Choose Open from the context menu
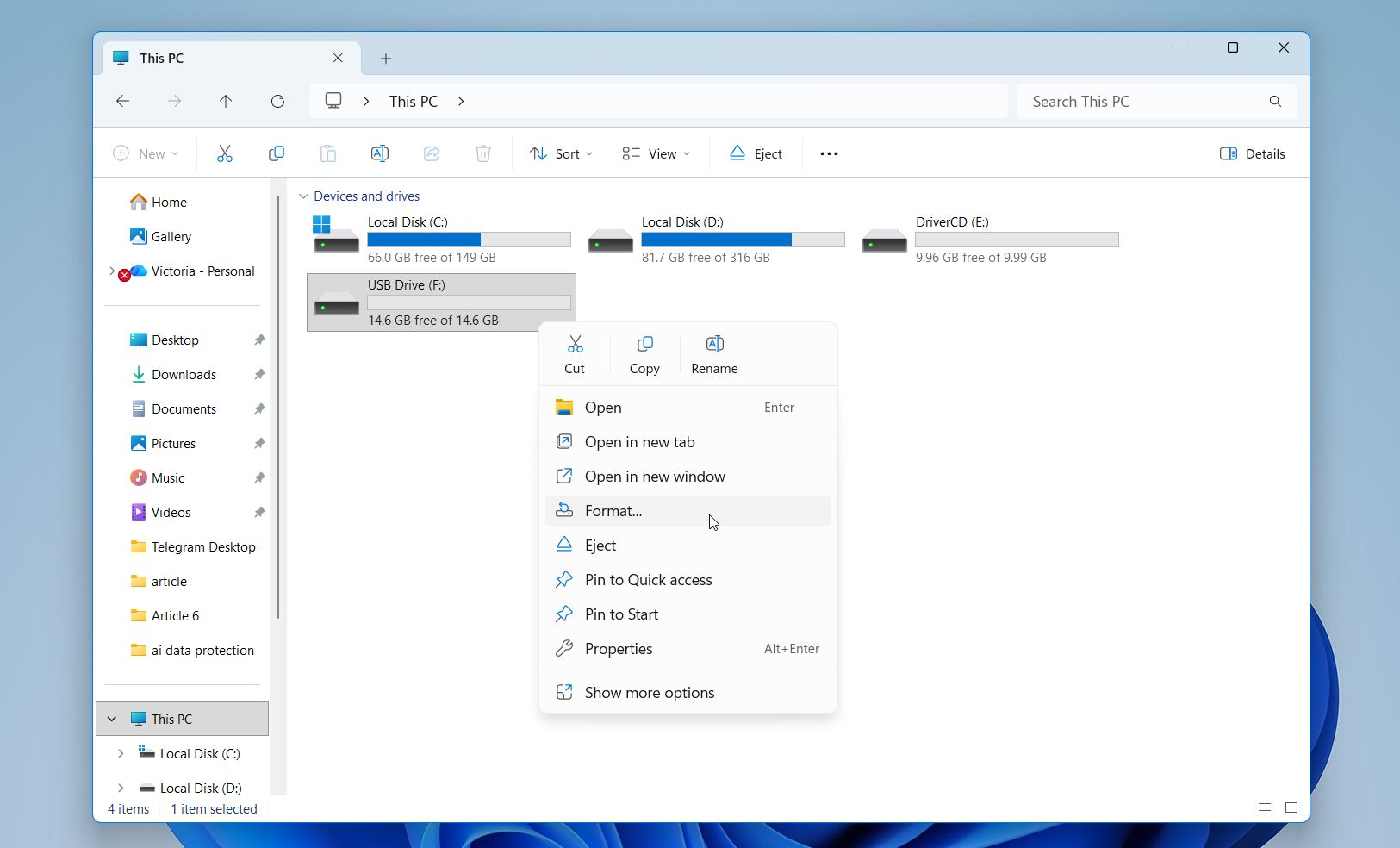 pos(688,408)
